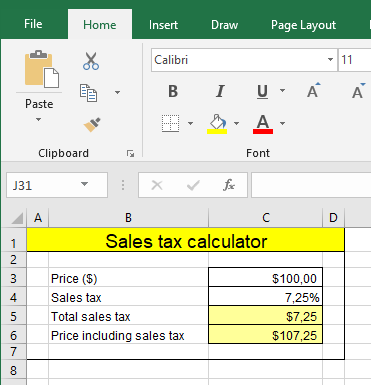The height and width of the screenshot is (385, 371).
Task: Select row 2 header
Action: (13, 259)
